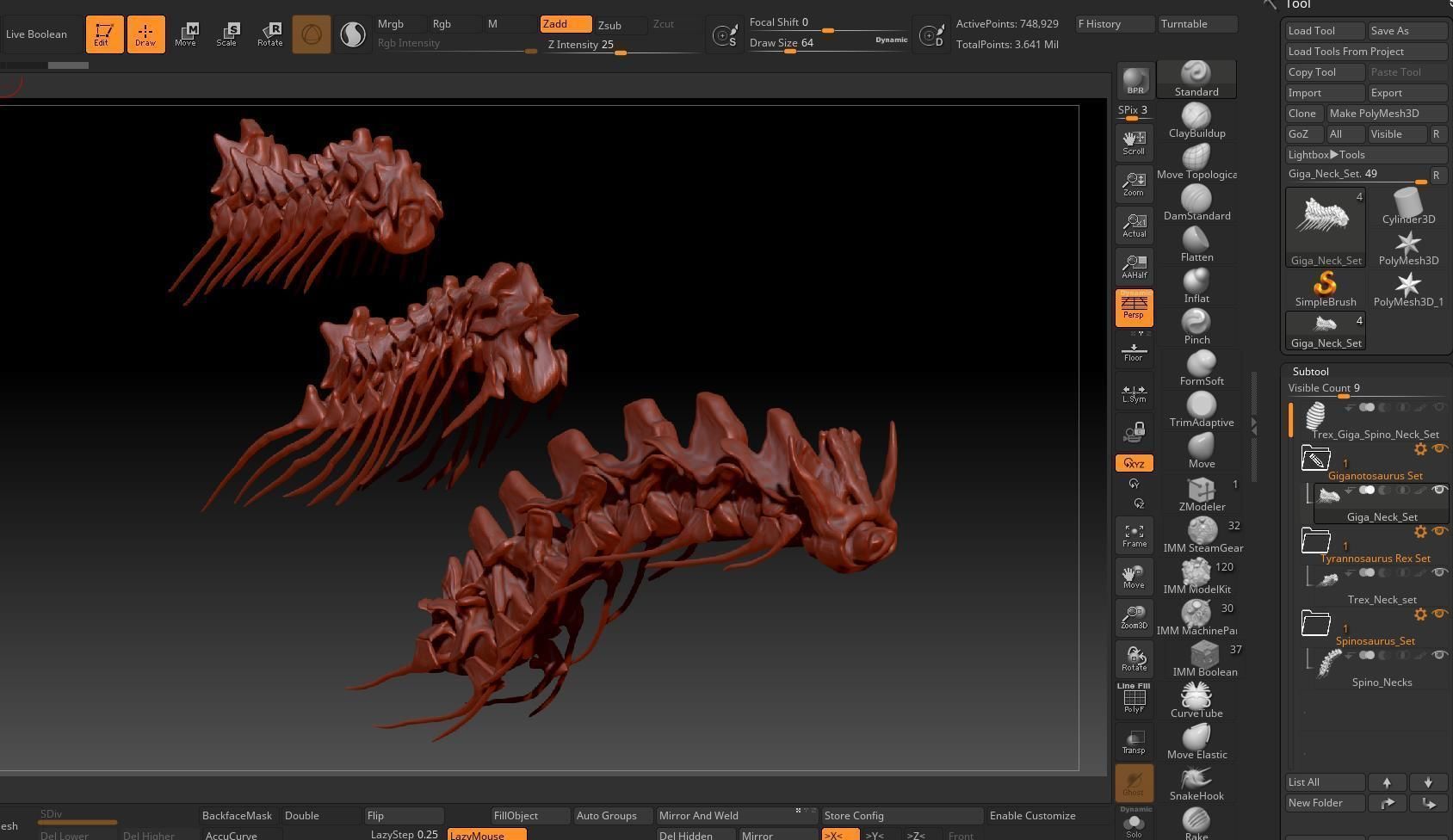Adjust the Z Intensity slider
This screenshot has width=1453, height=840.
(623, 45)
